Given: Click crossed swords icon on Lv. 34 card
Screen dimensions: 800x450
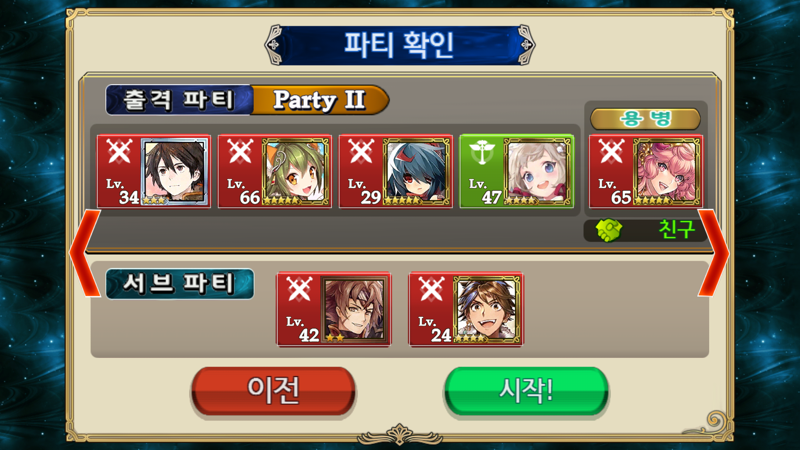Looking at the screenshot, I should pos(119,152).
